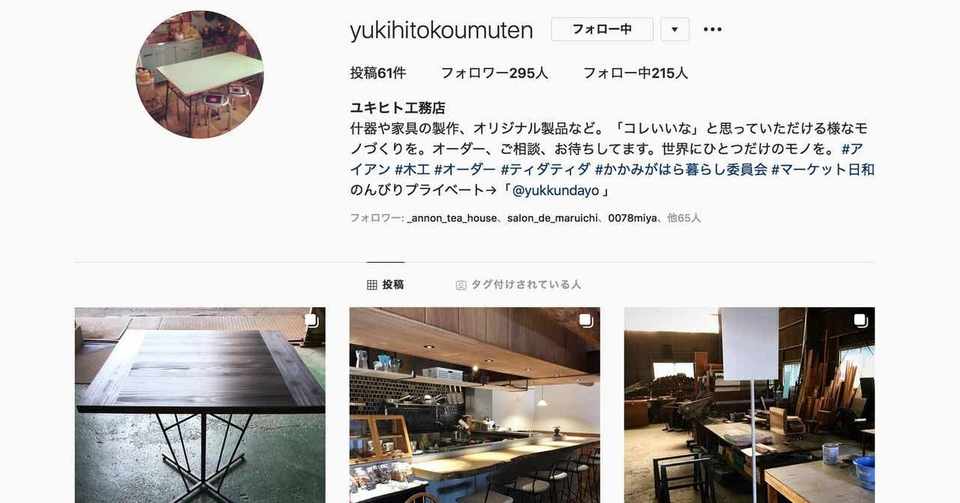Open hashtag #木工
Viewport: 960px width, 503px height.
click(x=412, y=170)
